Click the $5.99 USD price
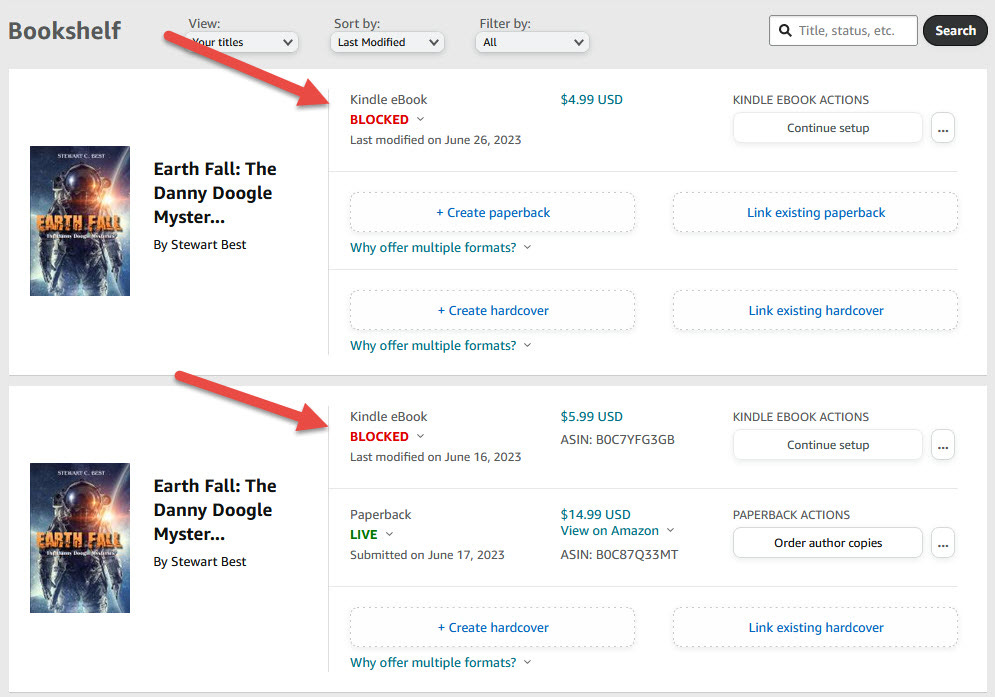Image resolution: width=995 pixels, height=697 pixels. pos(591,416)
